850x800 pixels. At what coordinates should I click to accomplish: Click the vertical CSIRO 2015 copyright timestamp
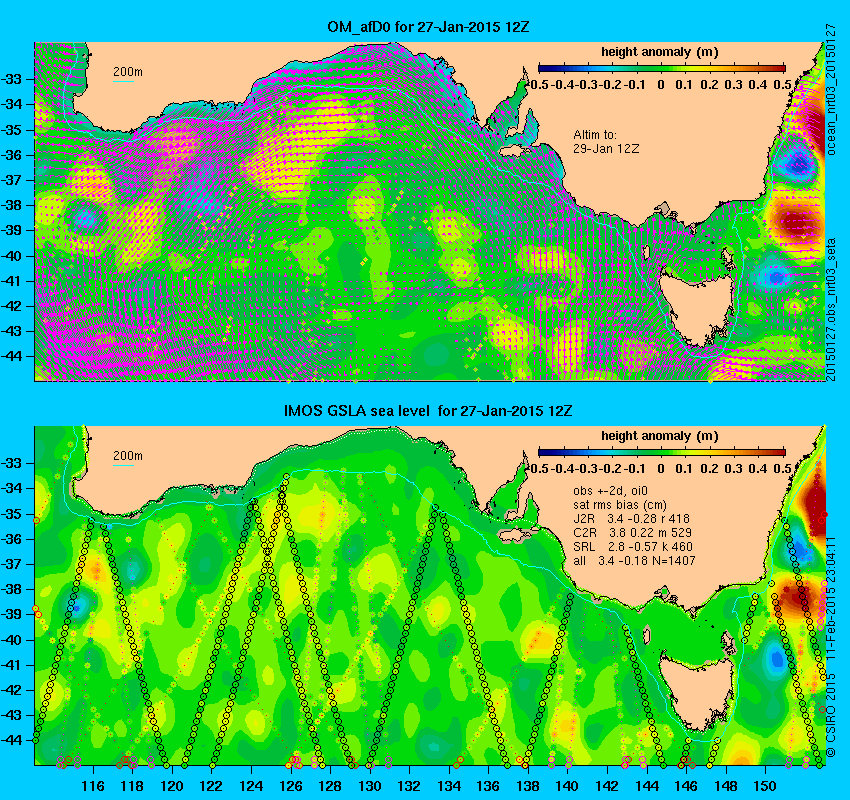832,647
